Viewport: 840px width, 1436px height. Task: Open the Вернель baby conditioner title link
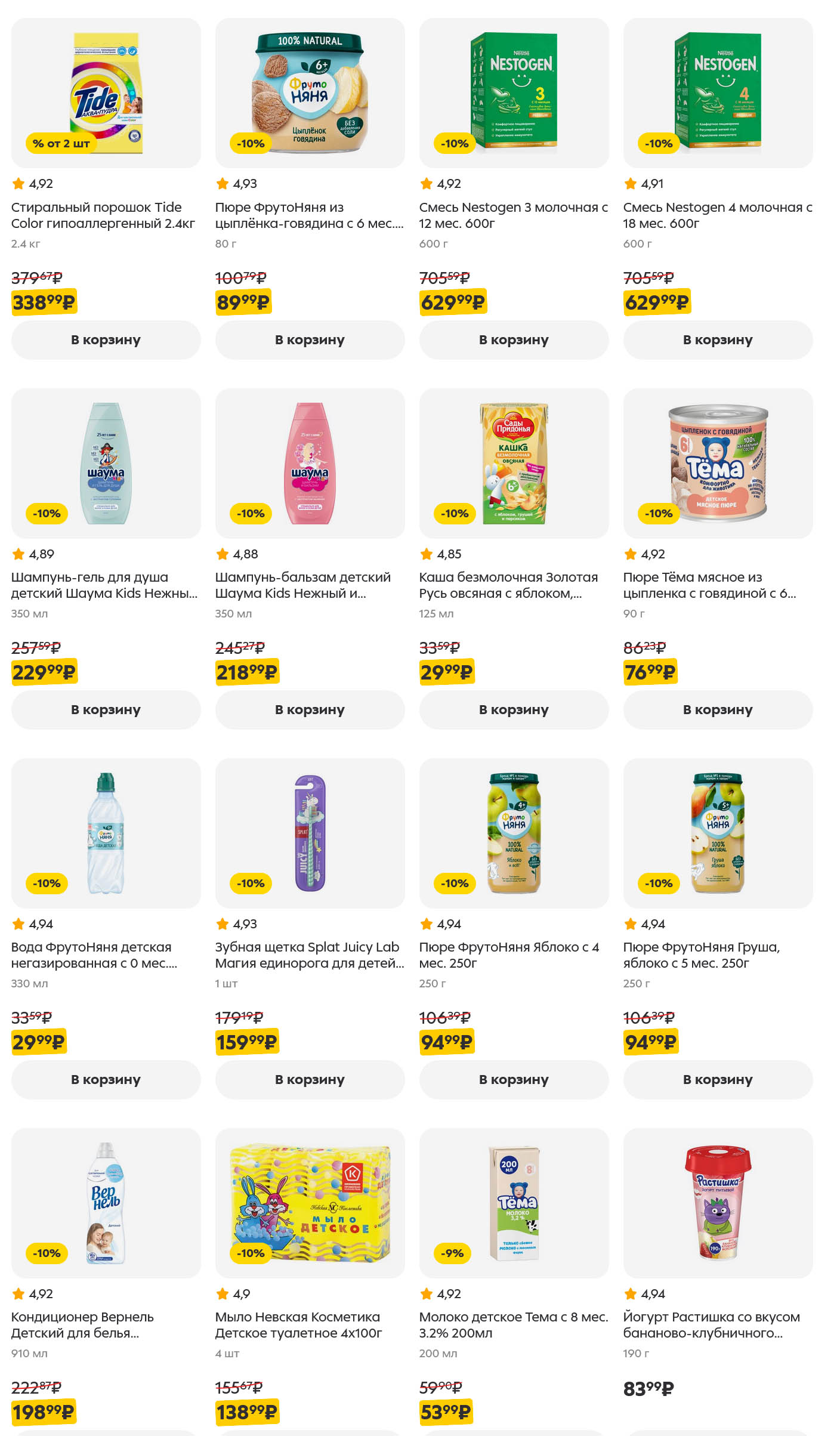(x=82, y=1325)
